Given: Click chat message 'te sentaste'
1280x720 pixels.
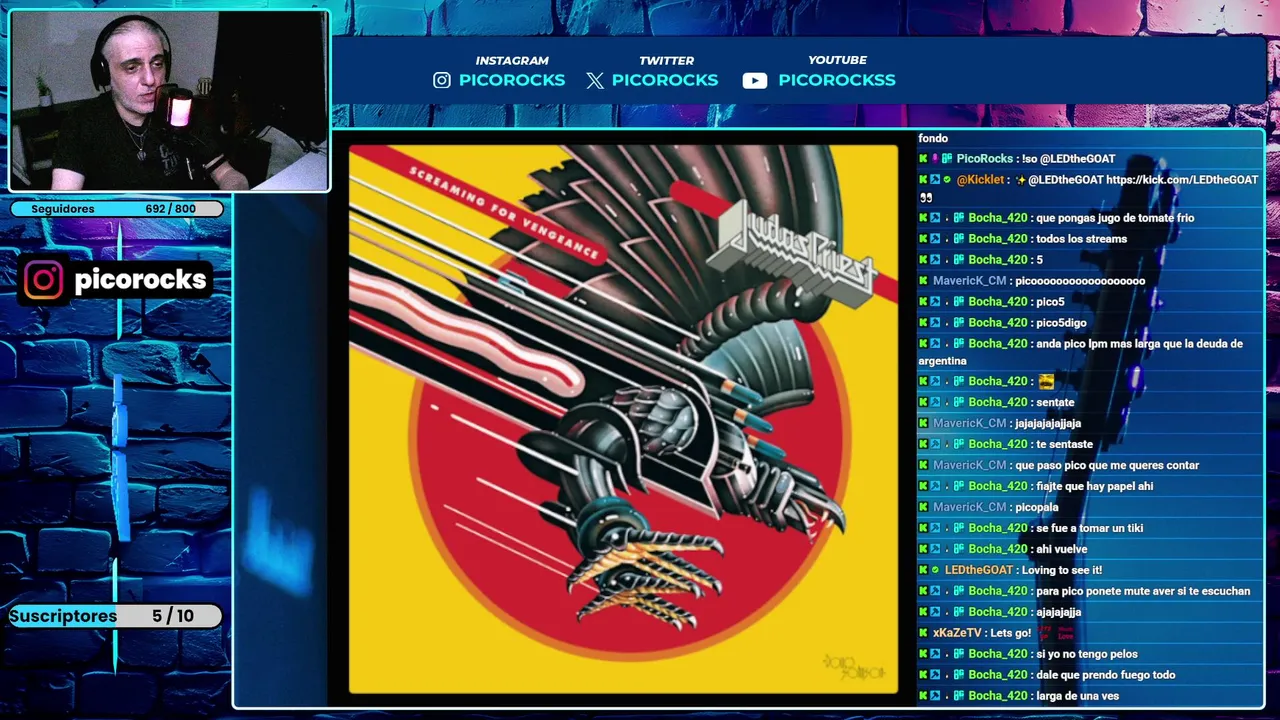Looking at the screenshot, I should 1064,444.
